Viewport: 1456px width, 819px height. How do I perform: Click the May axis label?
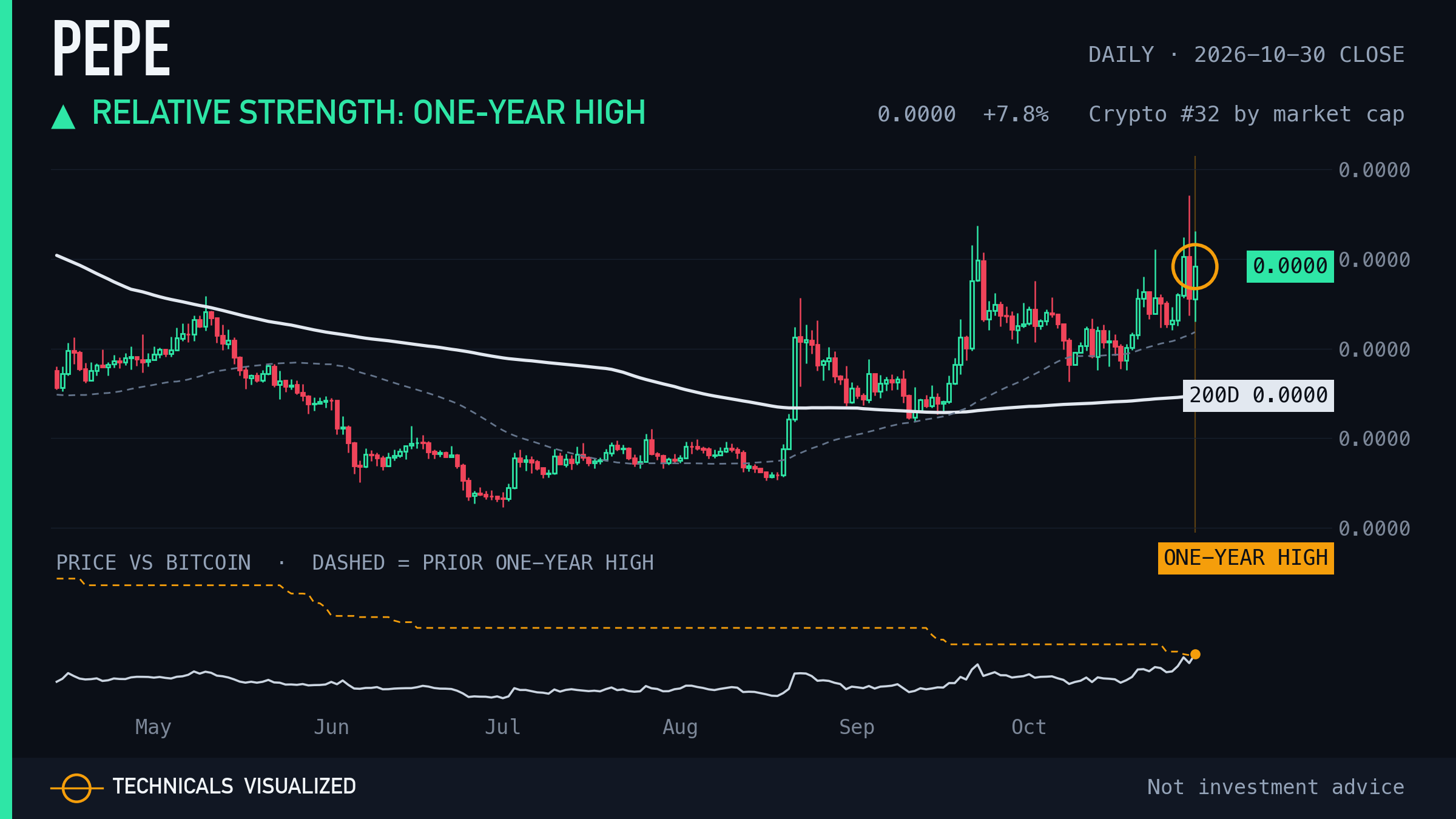(153, 727)
